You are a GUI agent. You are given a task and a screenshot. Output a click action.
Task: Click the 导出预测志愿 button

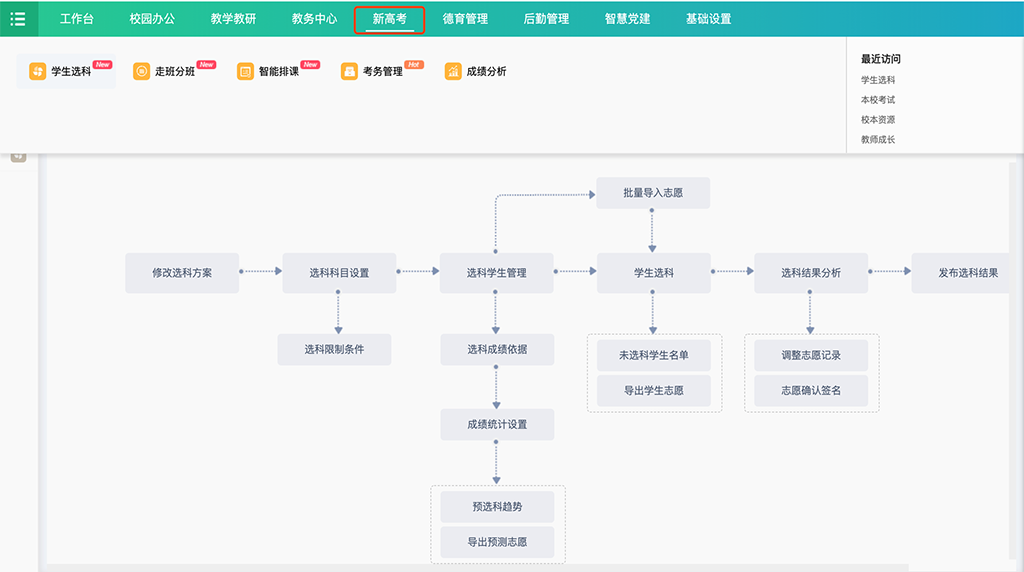497,542
